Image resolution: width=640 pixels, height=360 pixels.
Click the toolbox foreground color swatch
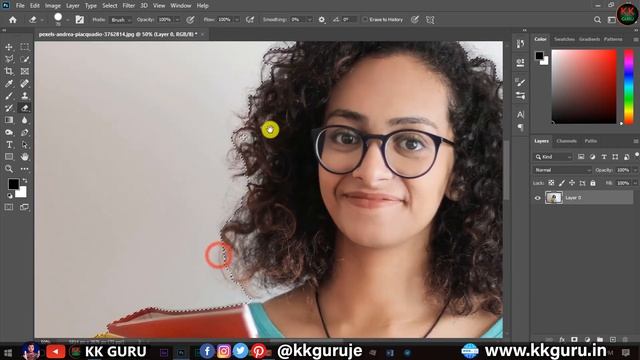[x=13, y=184]
